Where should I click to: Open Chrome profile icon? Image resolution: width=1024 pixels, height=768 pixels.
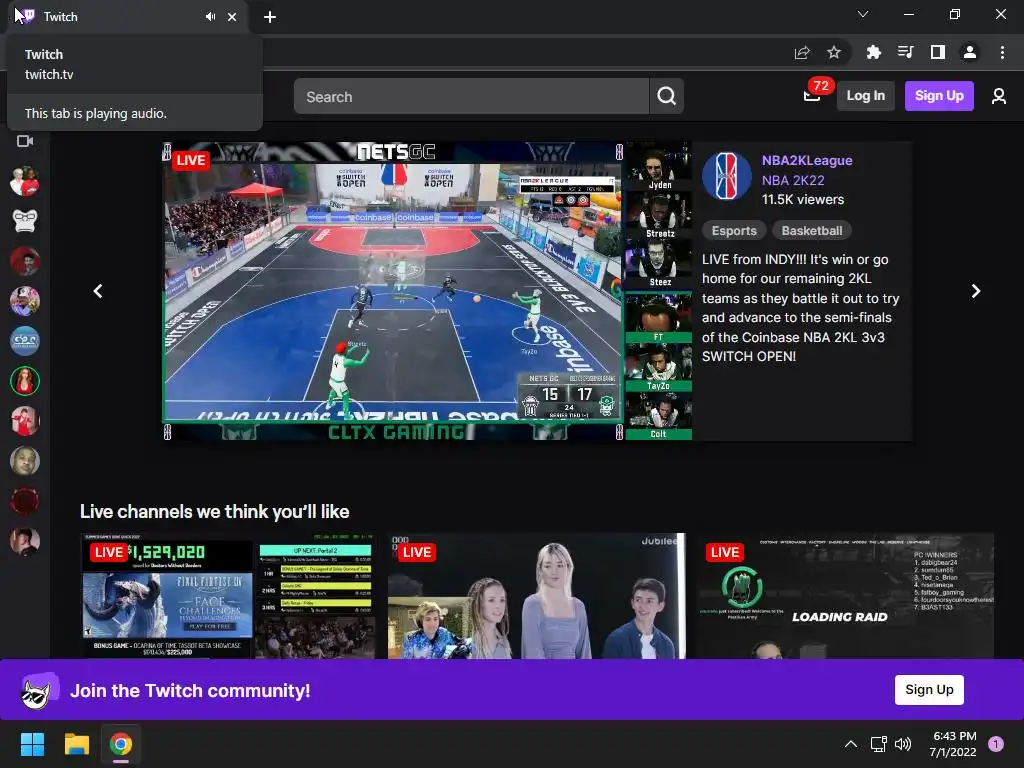pos(970,52)
